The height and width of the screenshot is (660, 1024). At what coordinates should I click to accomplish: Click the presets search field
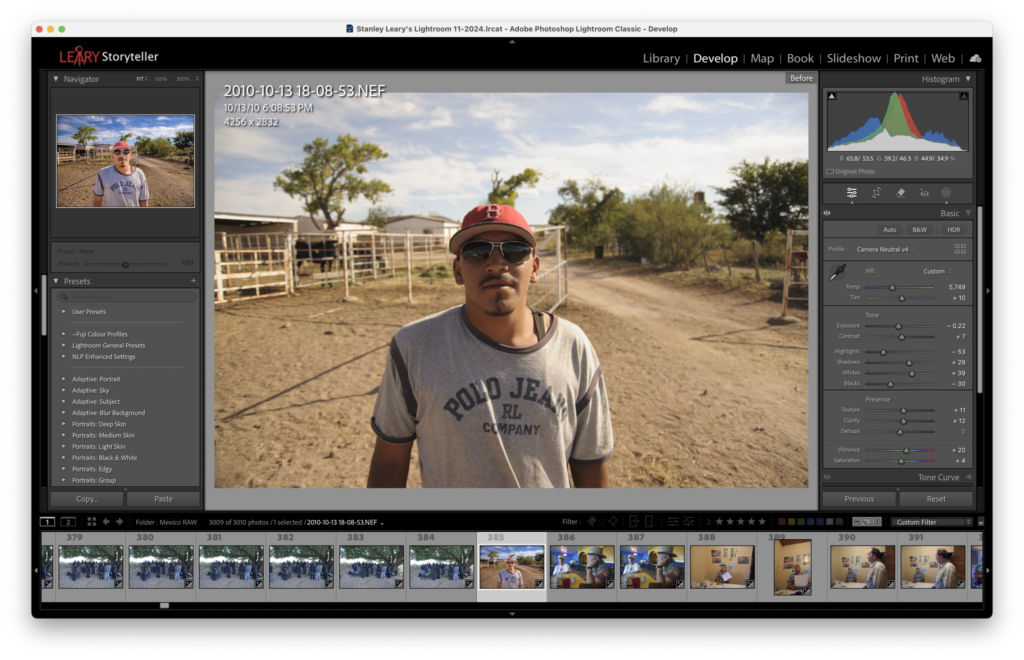coord(128,297)
